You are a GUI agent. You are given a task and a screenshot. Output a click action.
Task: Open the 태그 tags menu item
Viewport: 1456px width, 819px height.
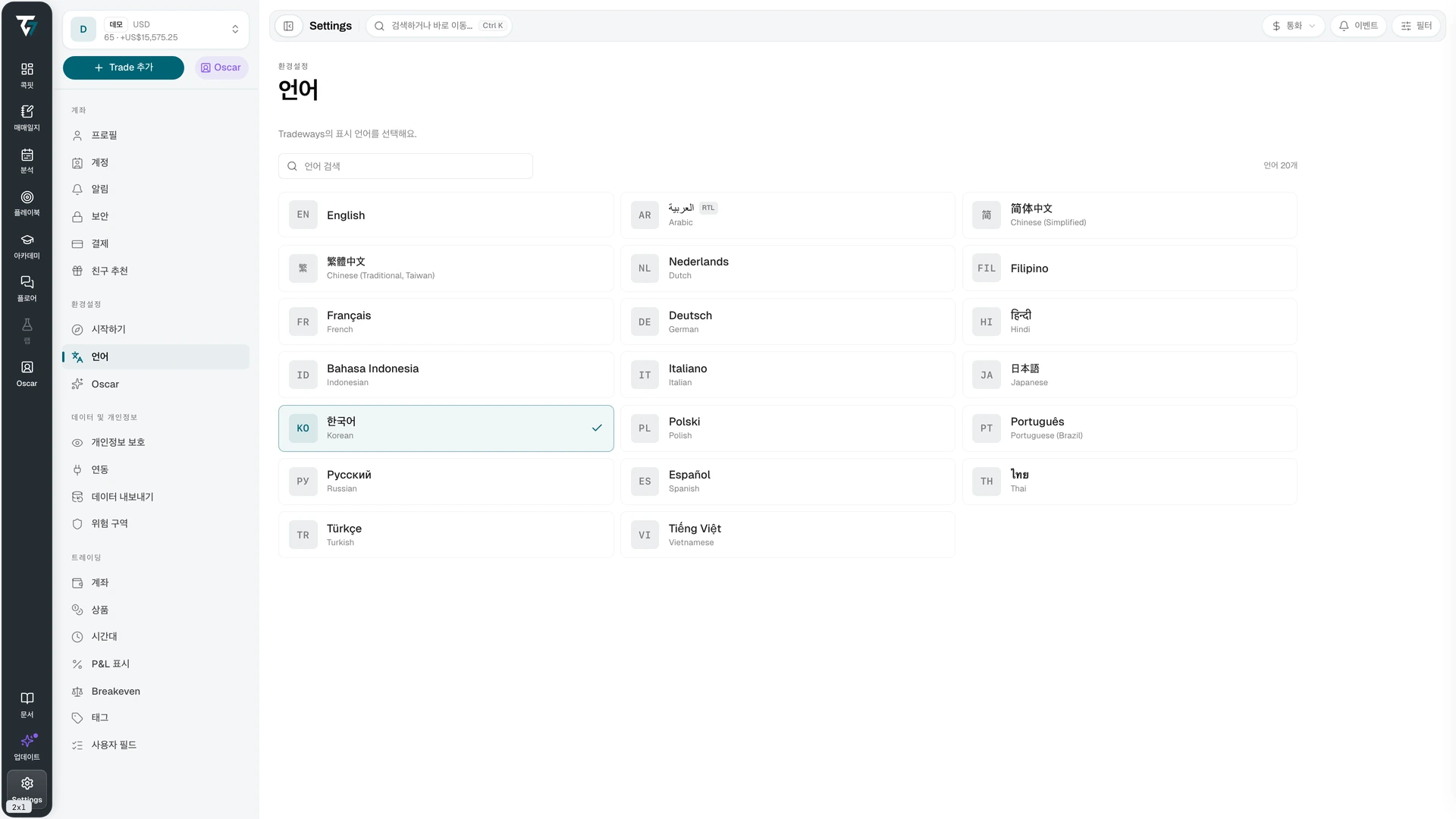tap(155, 717)
